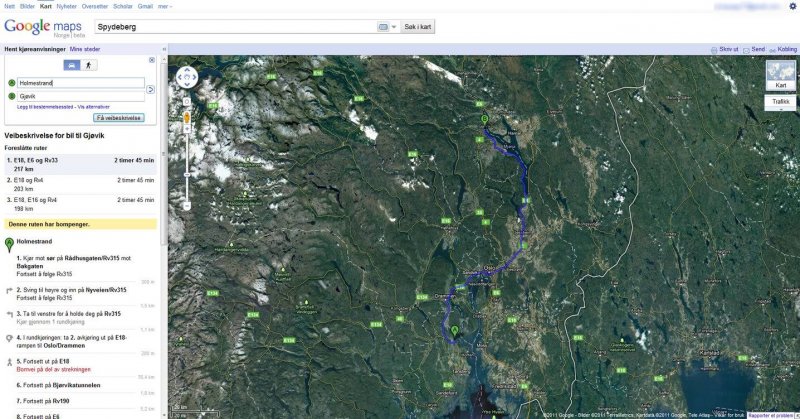Image resolution: width=800 pixels, height=419 pixels.
Task: Click the on-screen keyboard icon in search box
Action: tap(383, 27)
